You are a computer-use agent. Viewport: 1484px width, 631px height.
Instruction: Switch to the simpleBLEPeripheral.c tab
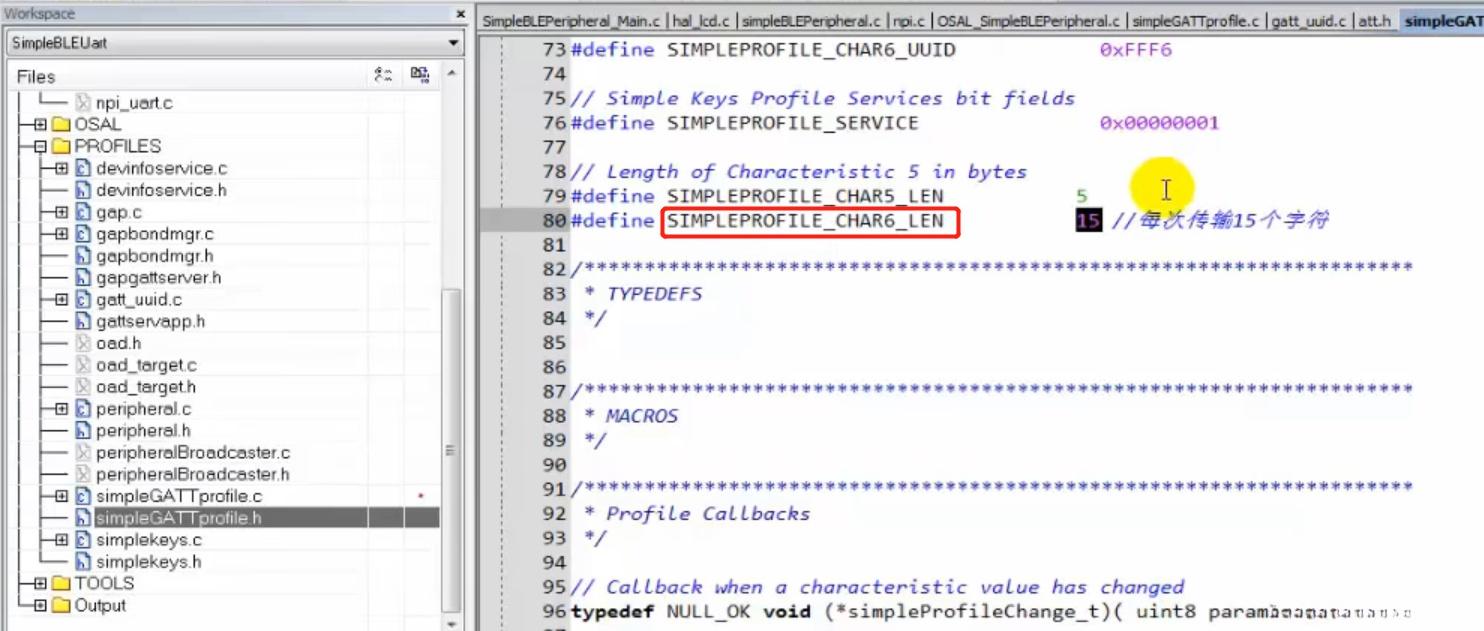[811, 21]
